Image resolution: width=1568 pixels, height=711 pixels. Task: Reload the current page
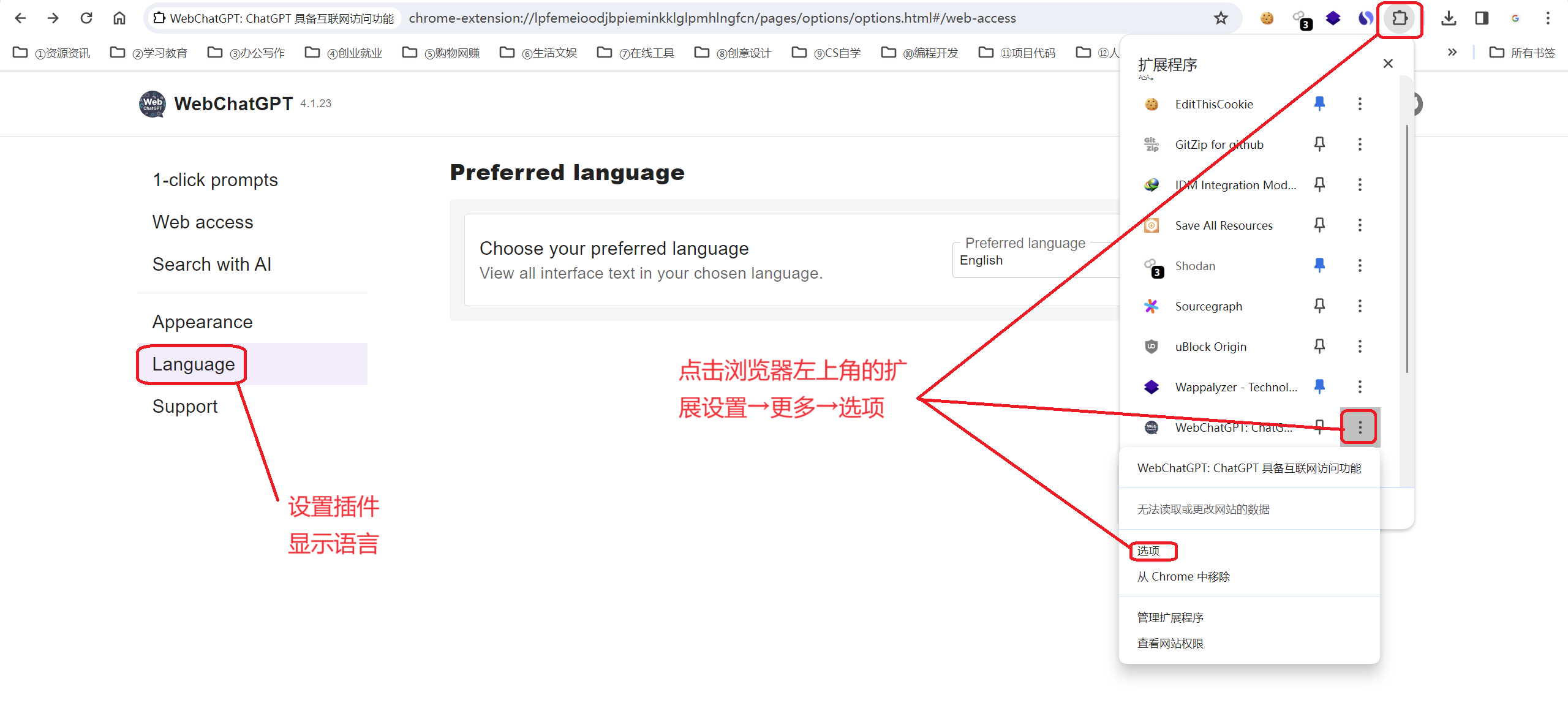(x=86, y=18)
